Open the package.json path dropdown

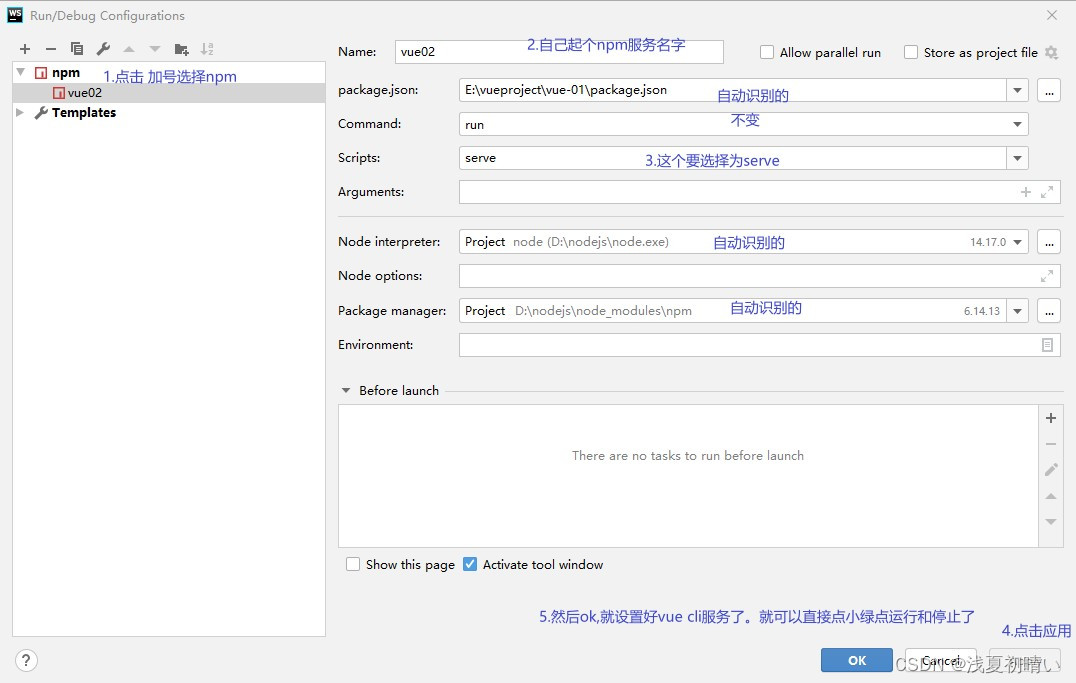pos(1018,90)
